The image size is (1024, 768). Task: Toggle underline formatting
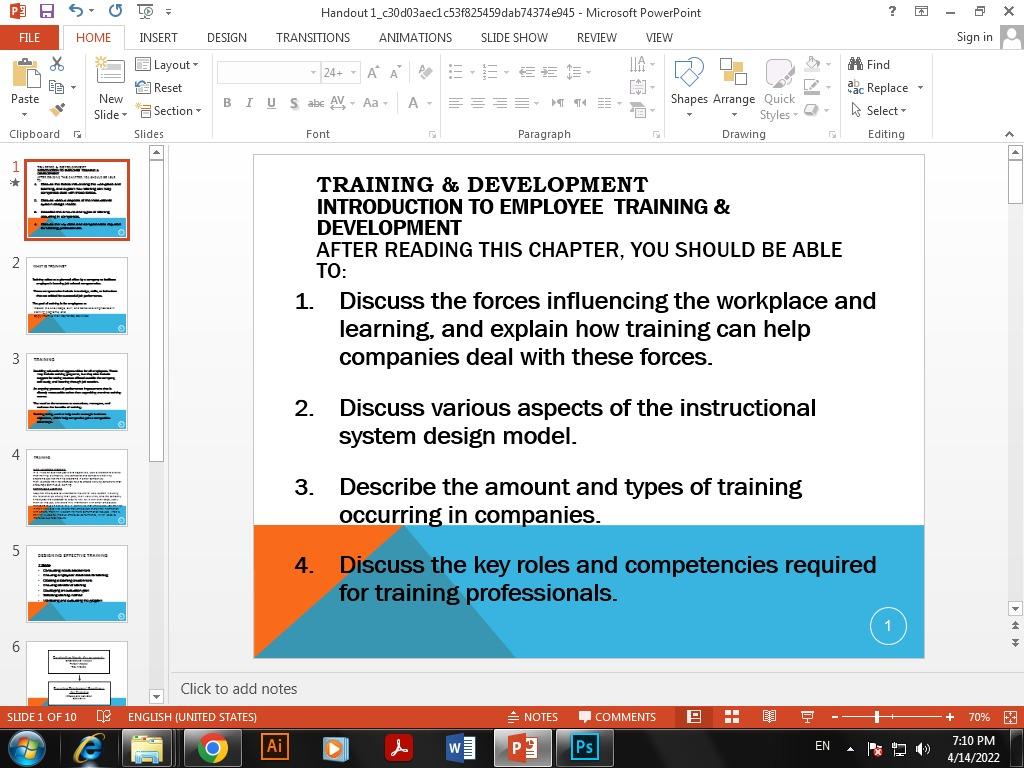coord(270,102)
